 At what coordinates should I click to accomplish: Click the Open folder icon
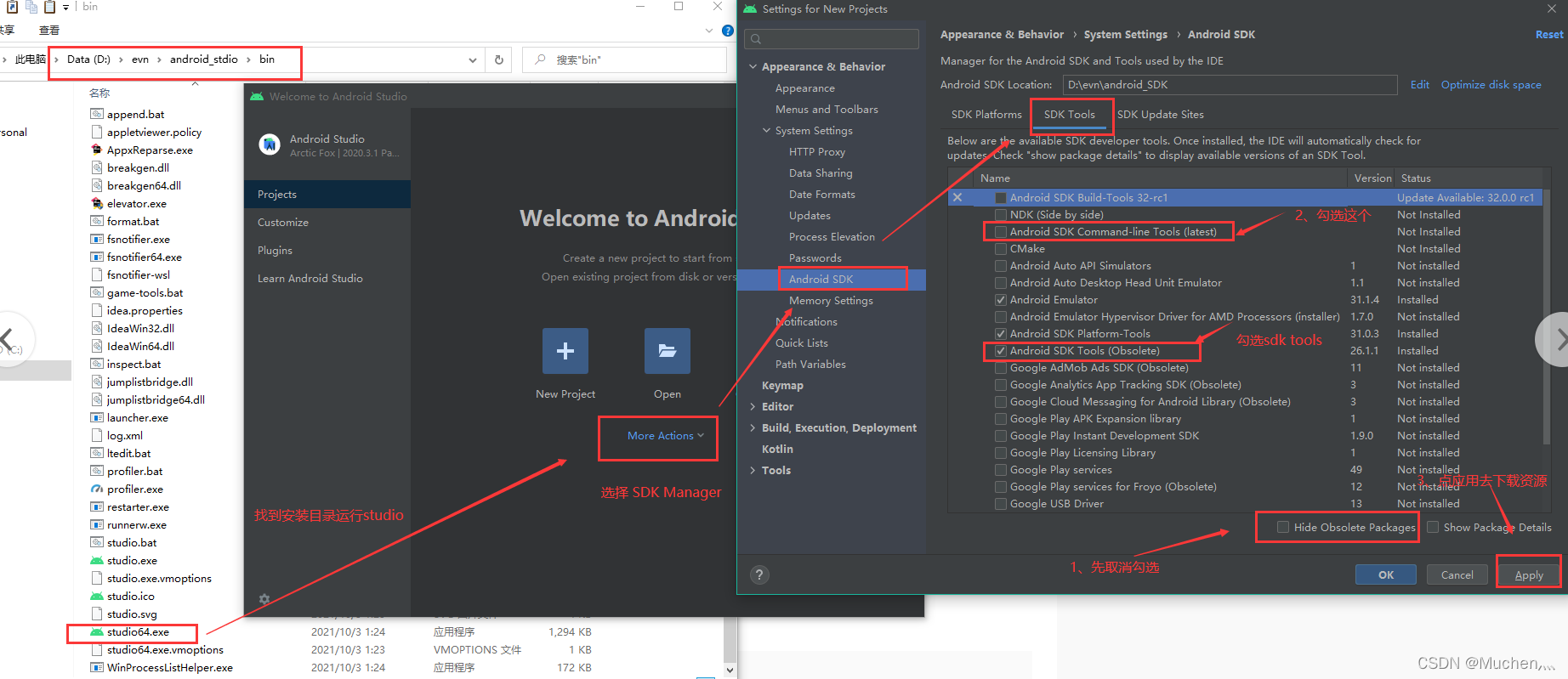coord(668,351)
